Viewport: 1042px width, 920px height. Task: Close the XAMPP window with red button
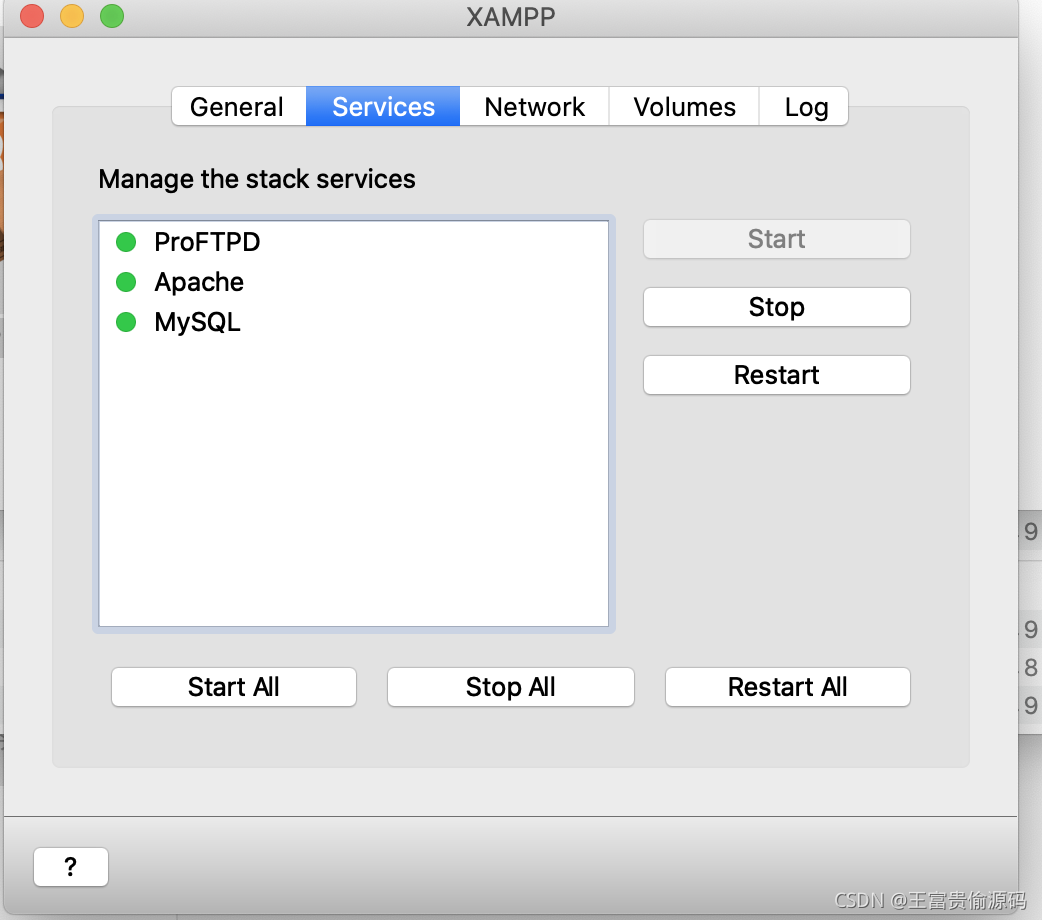tap(32, 16)
